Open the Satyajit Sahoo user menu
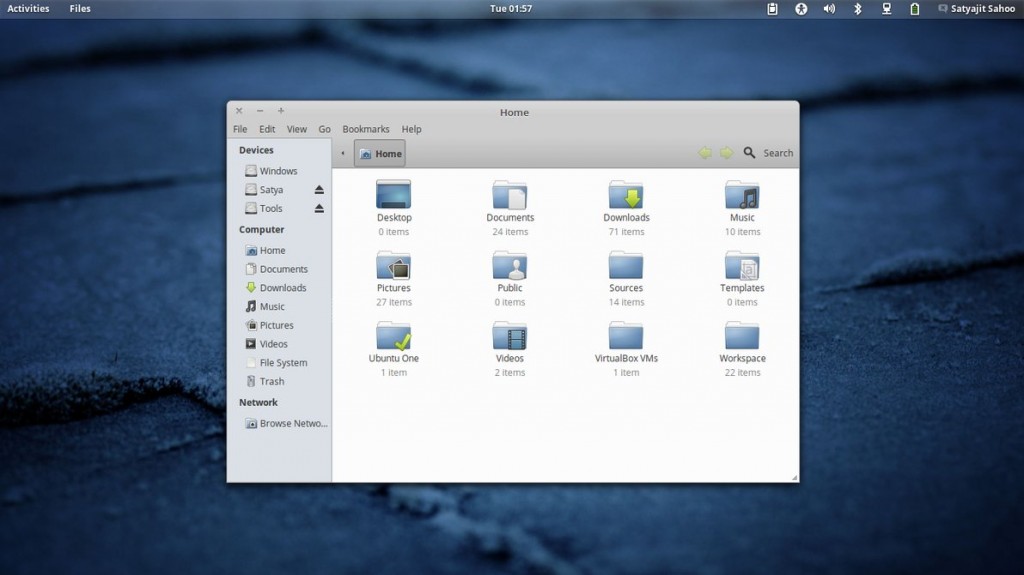The width and height of the screenshot is (1024, 575). (x=976, y=8)
